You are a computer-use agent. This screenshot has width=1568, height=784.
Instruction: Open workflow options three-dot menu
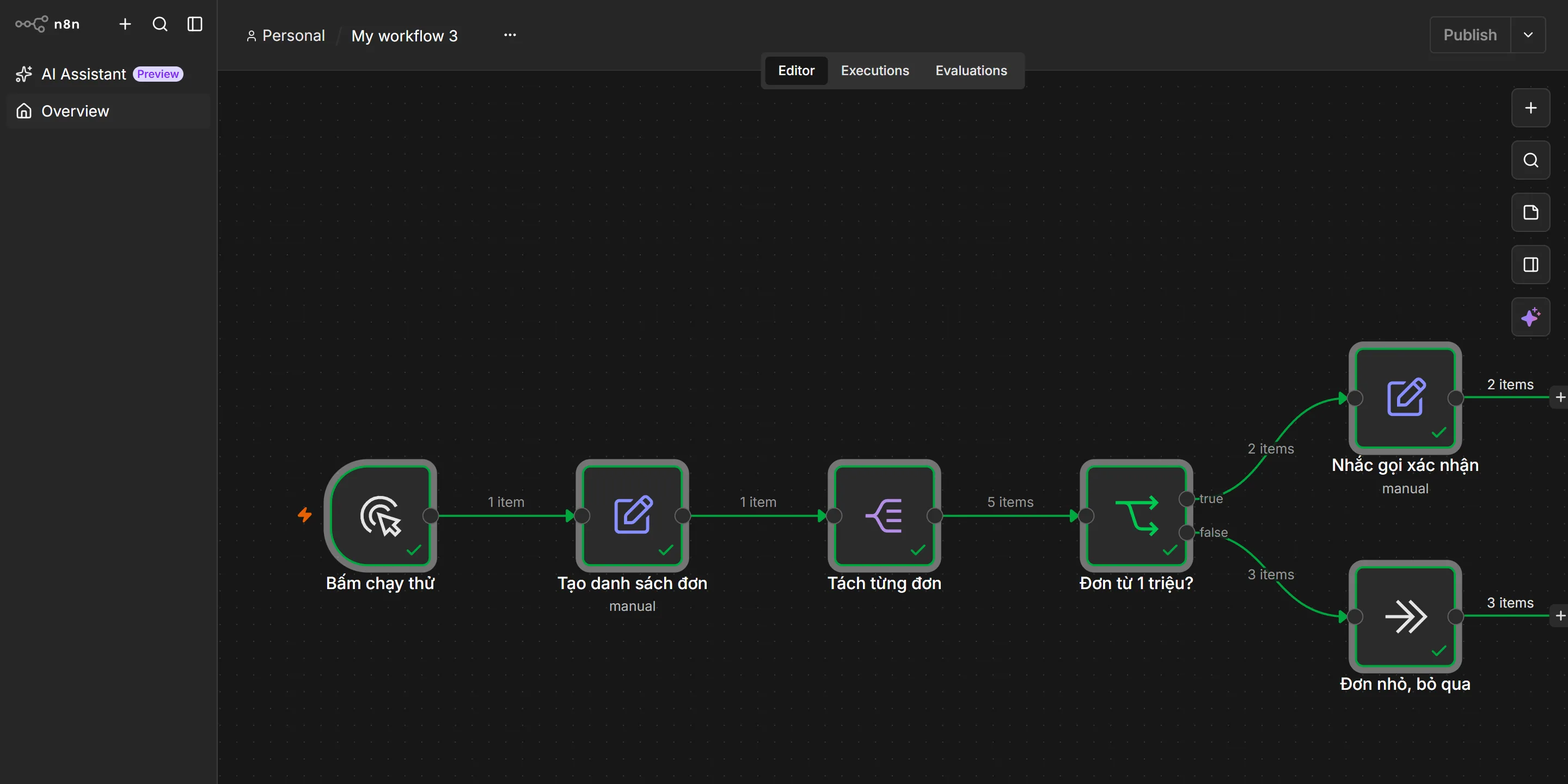510,35
